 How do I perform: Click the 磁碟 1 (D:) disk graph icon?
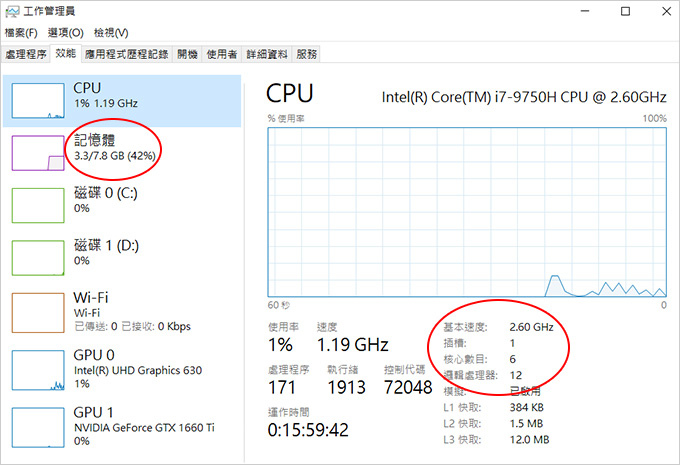click(x=37, y=257)
